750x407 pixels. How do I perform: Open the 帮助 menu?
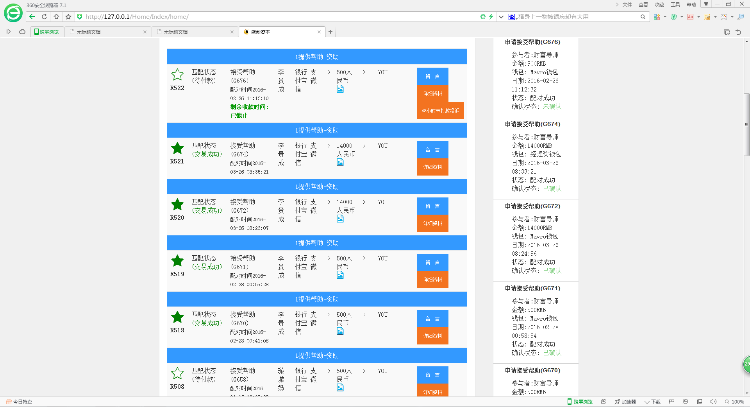click(691, 4)
